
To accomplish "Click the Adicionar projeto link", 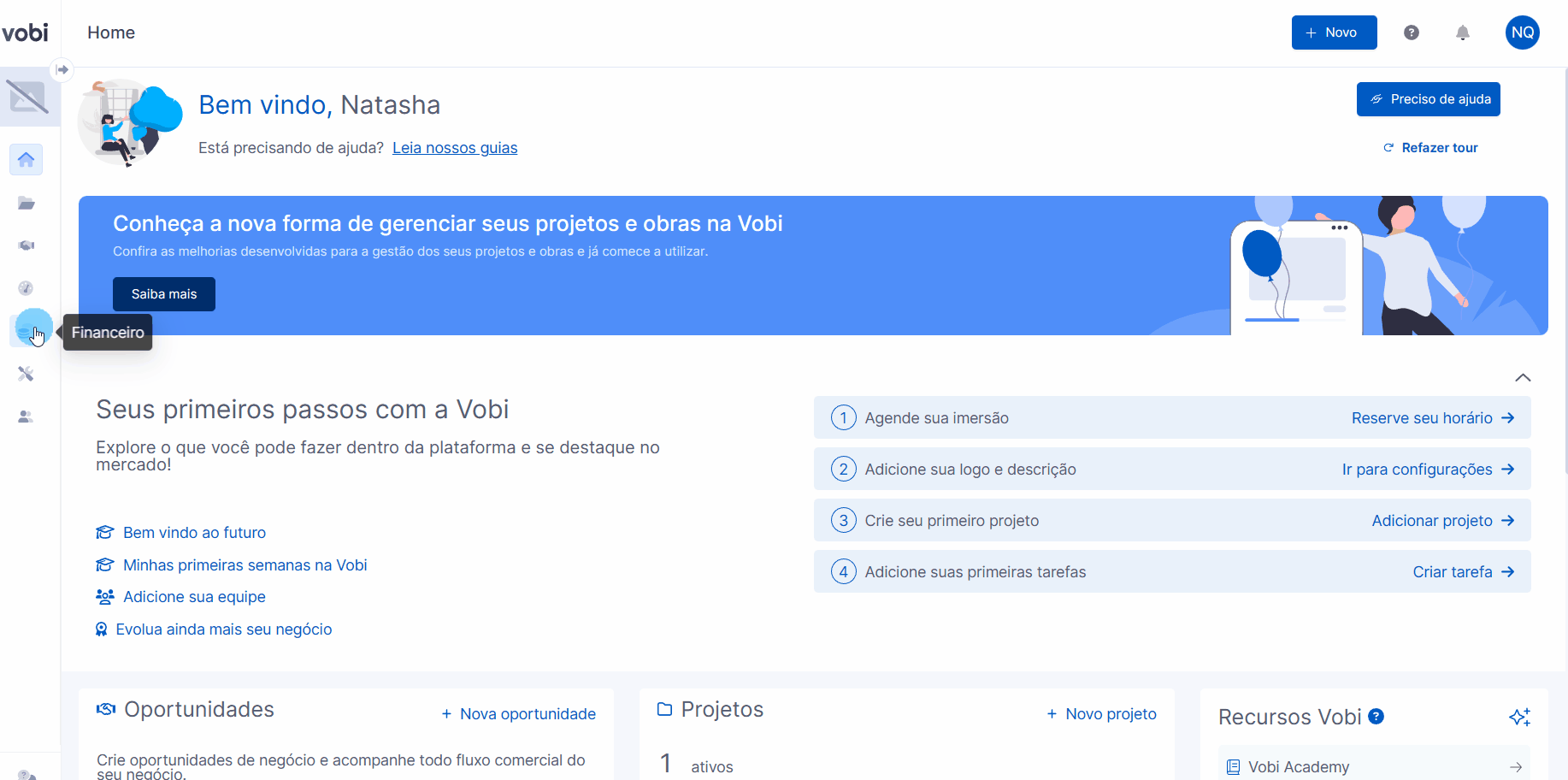I will [1443, 521].
